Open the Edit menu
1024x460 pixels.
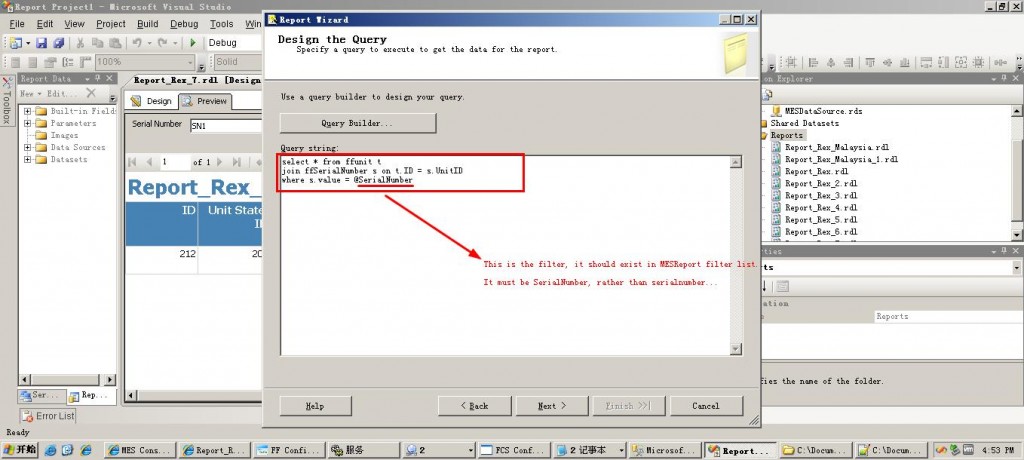pos(45,24)
